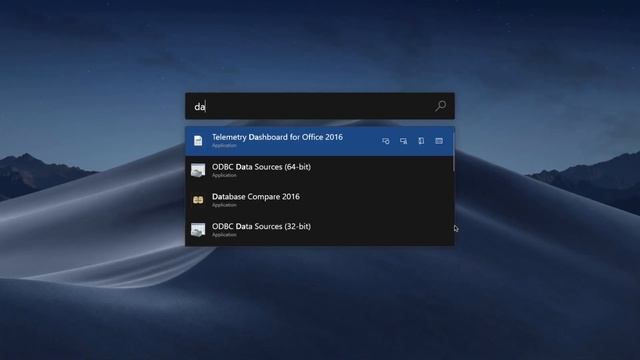Open containing folder icon for Telemetry Dashboard
Viewport: 640px width, 360px height.
[x=421, y=141]
